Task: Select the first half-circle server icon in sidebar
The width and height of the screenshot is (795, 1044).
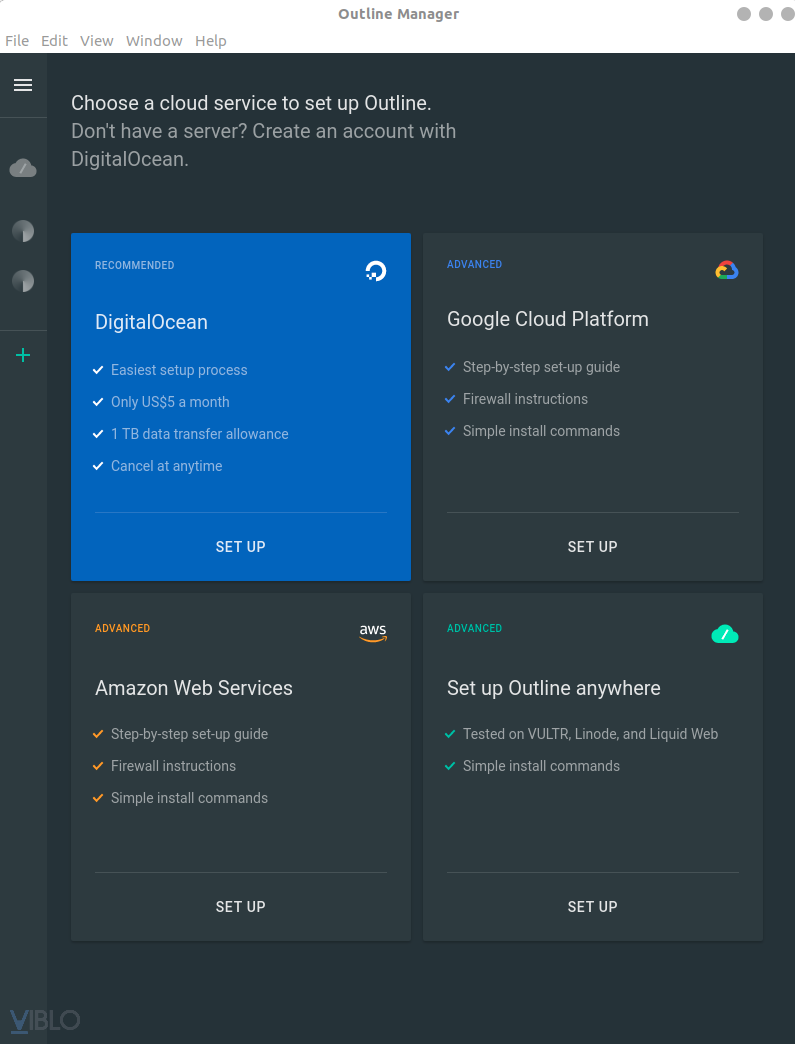Action: (x=23, y=231)
